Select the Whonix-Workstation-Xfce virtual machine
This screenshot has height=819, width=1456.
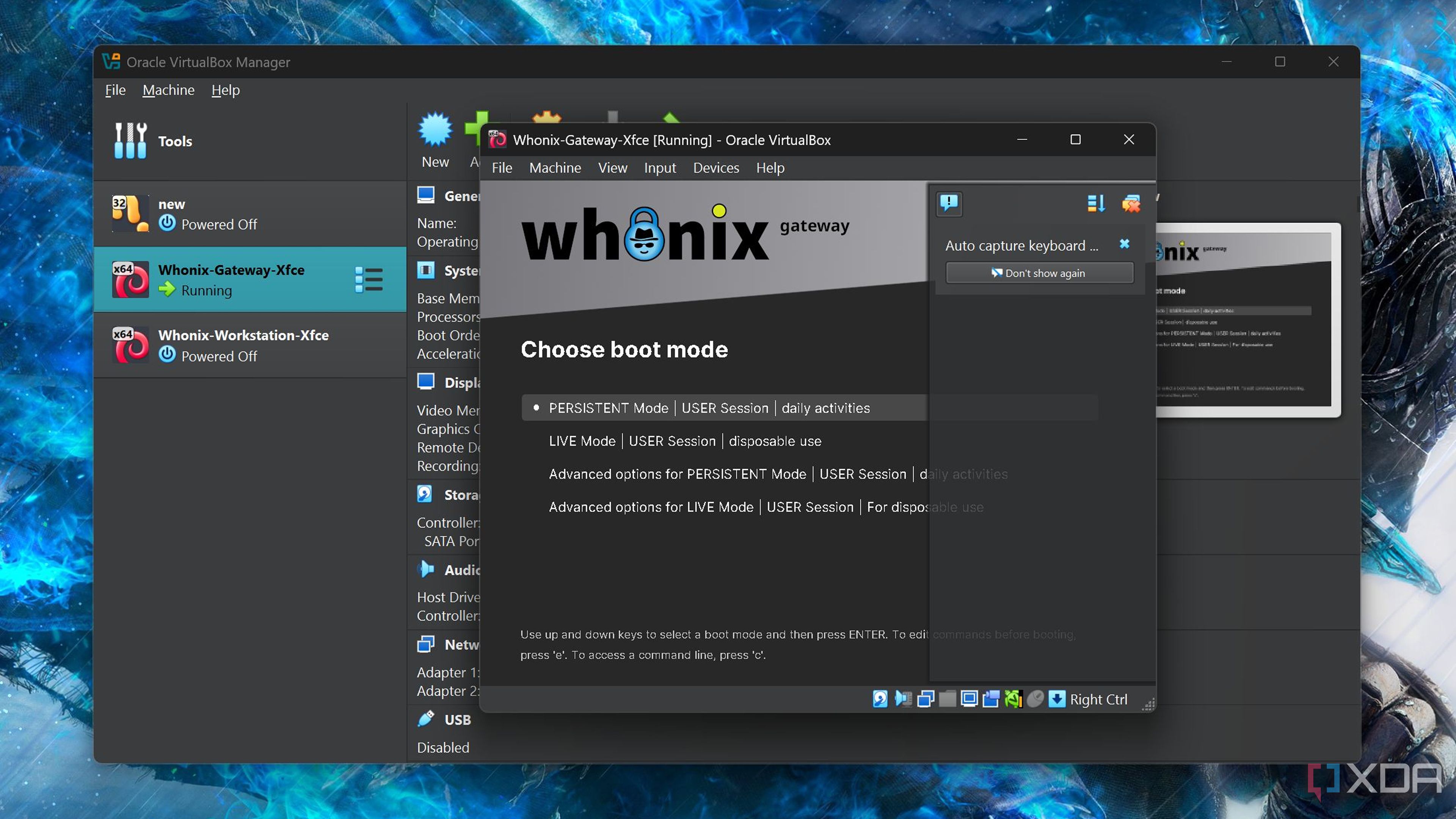[243, 345]
